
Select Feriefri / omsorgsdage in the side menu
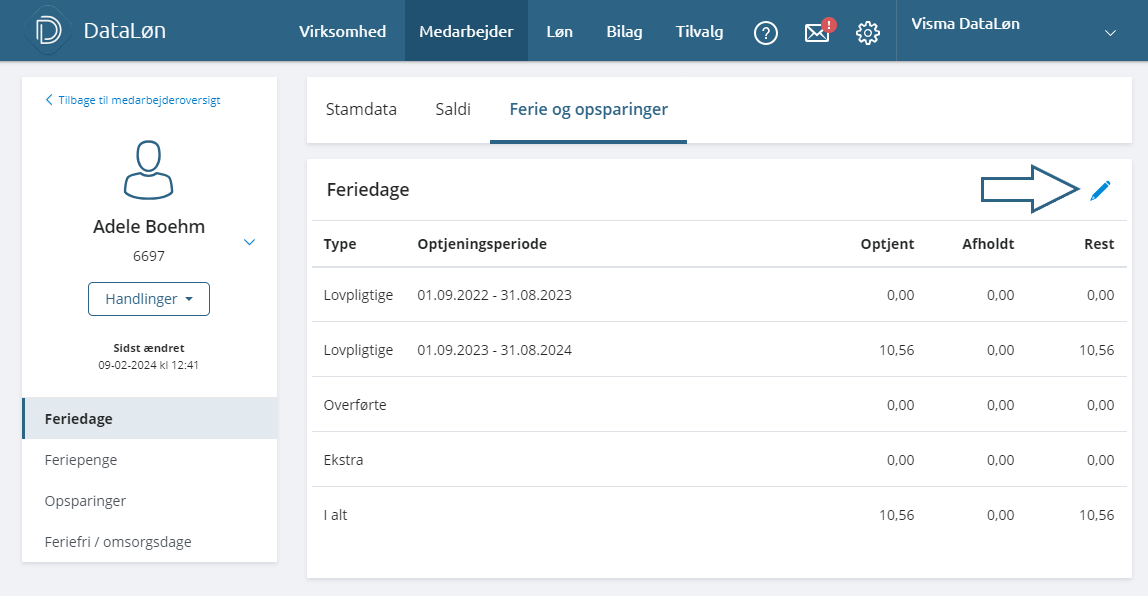[149, 542]
